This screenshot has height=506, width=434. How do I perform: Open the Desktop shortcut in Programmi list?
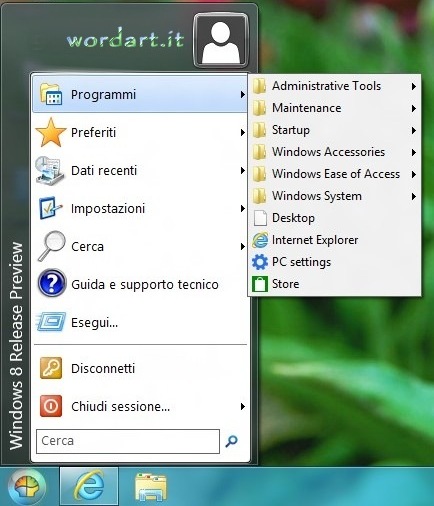point(335,218)
